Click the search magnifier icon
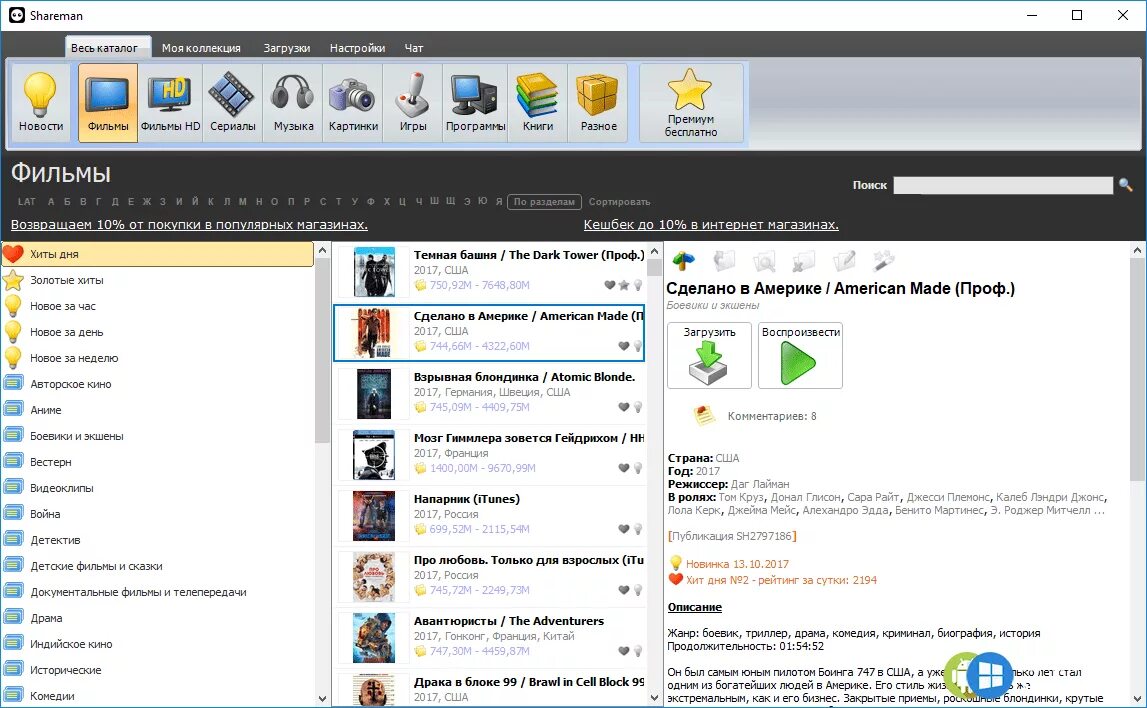 pyautogui.click(x=1126, y=185)
